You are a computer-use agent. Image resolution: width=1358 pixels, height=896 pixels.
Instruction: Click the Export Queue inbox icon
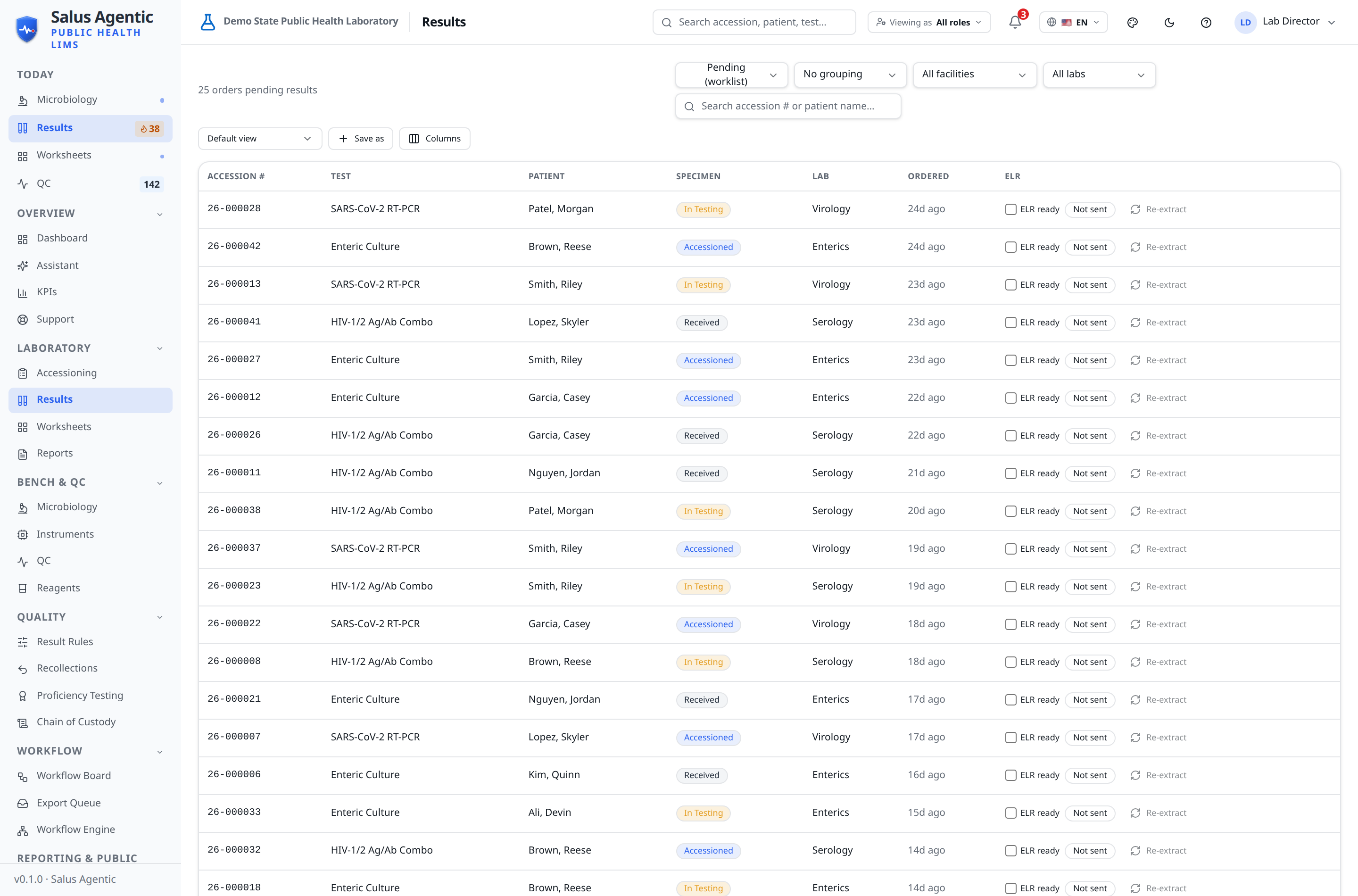click(x=22, y=804)
